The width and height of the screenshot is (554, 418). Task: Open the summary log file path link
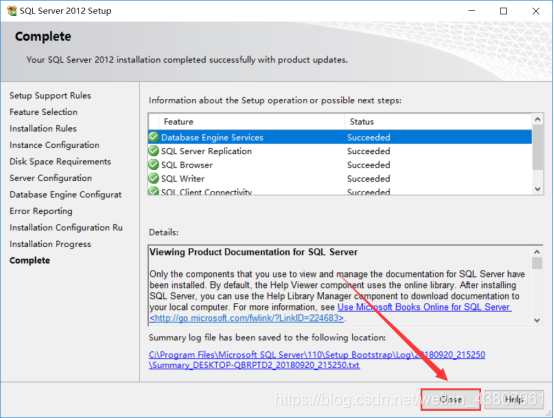(317, 360)
